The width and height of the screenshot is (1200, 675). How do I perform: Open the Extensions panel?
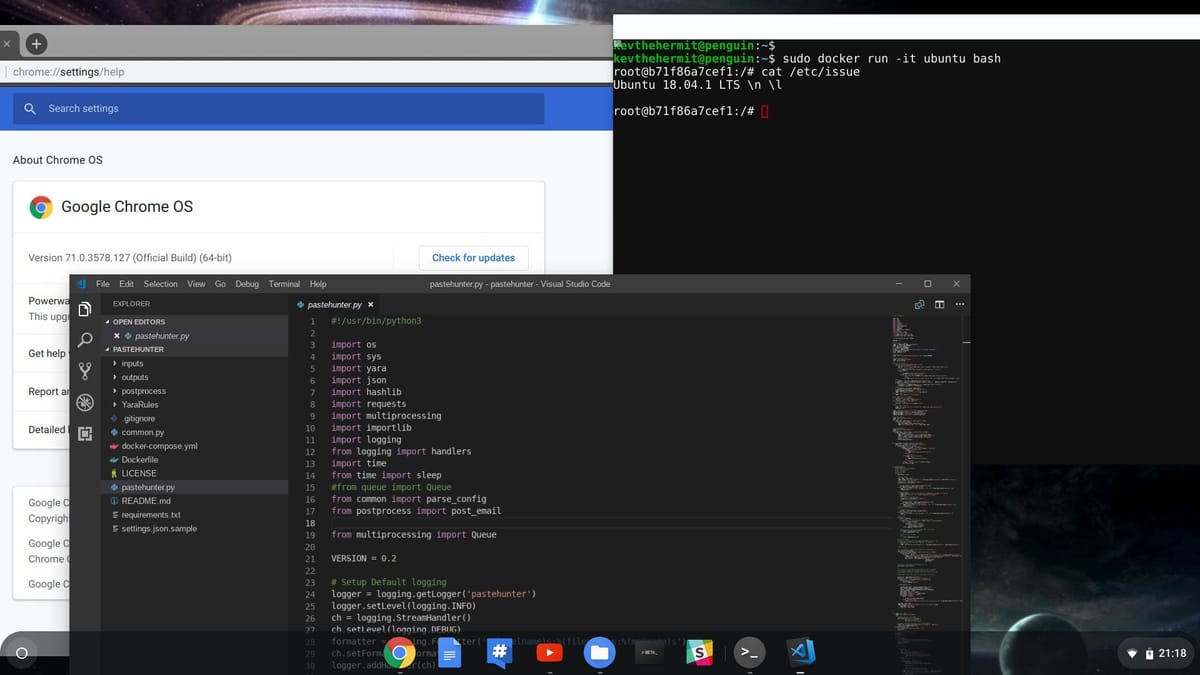tap(85, 432)
